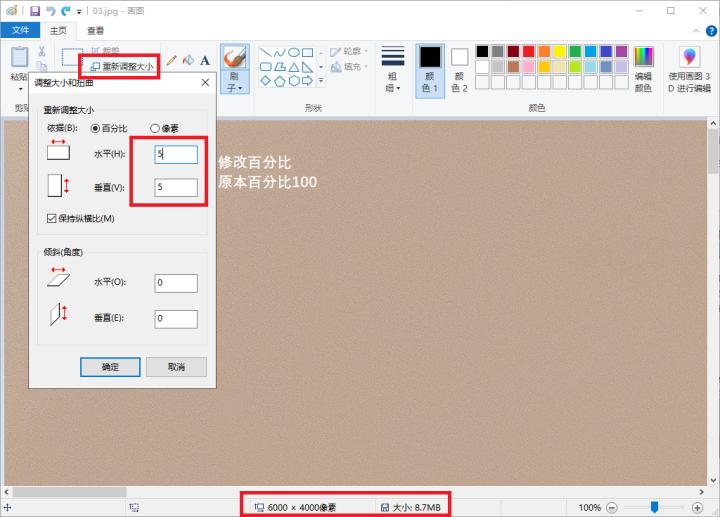Select the Pencil tool
Viewport: 720px width, 517px height.
point(171,61)
